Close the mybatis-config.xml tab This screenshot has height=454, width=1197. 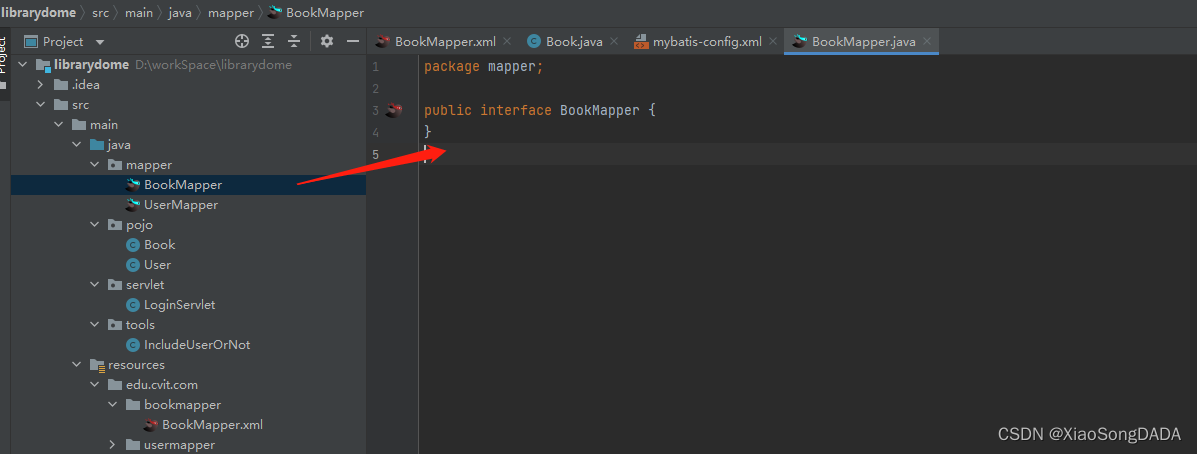tap(773, 42)
